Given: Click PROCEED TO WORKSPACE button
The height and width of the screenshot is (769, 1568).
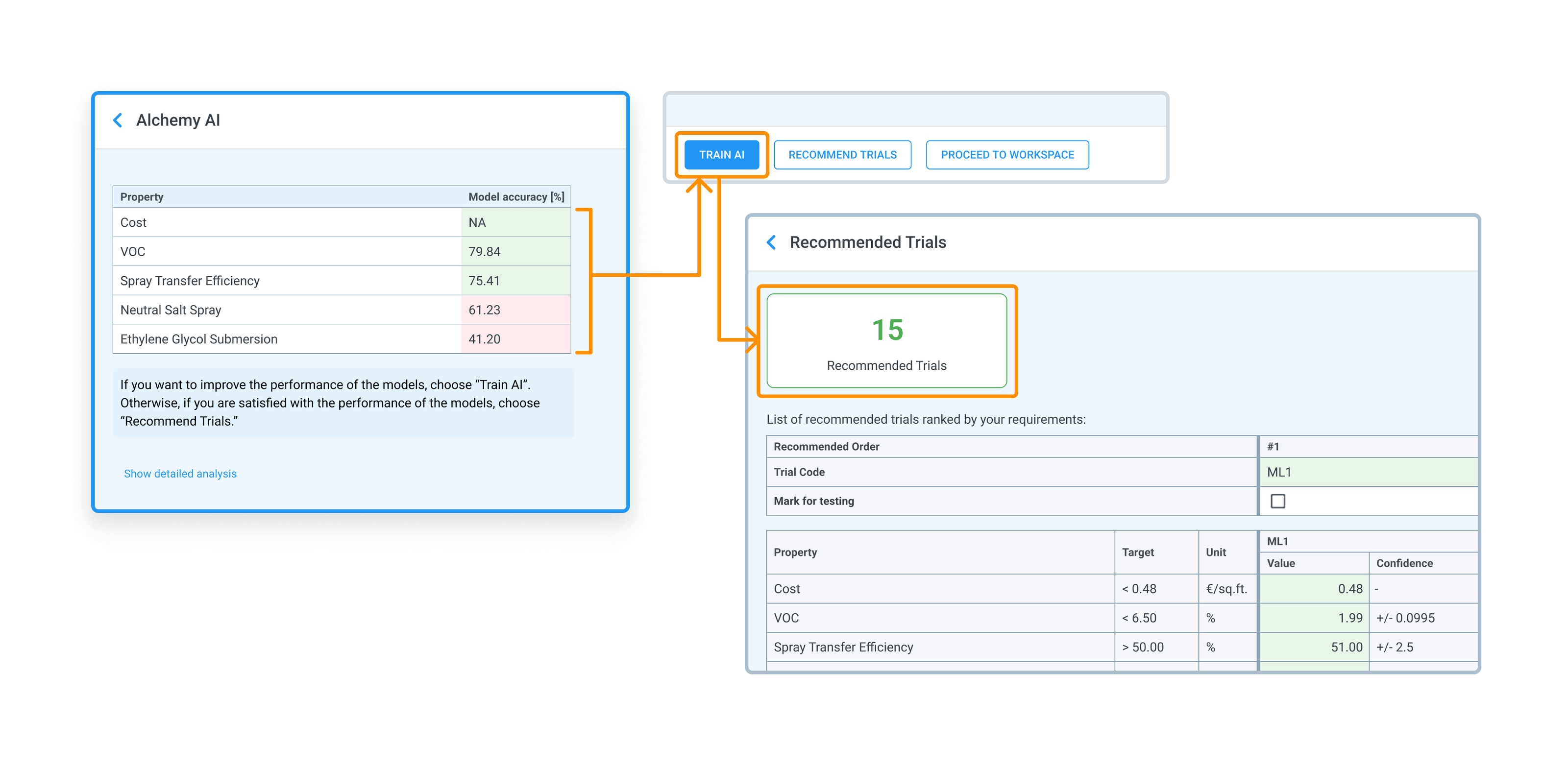Looking at the screenshot, I should [1007, 155].
